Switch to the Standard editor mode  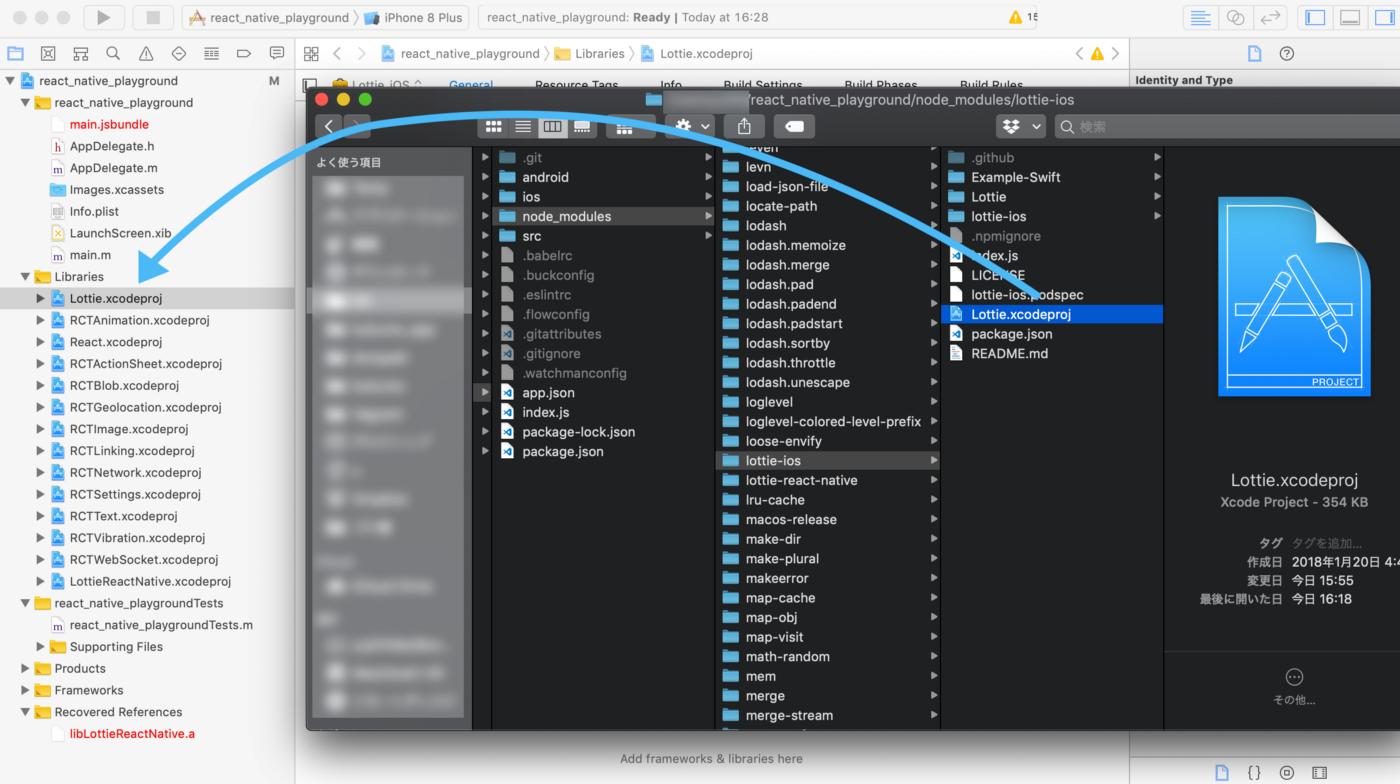[x=1201, y=17]
